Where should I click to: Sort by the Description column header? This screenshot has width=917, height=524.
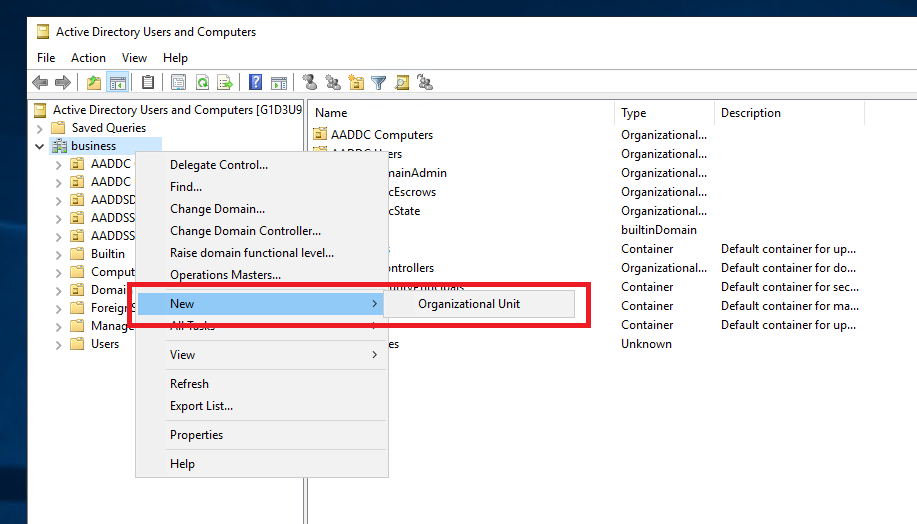click(x=790, y=113)
